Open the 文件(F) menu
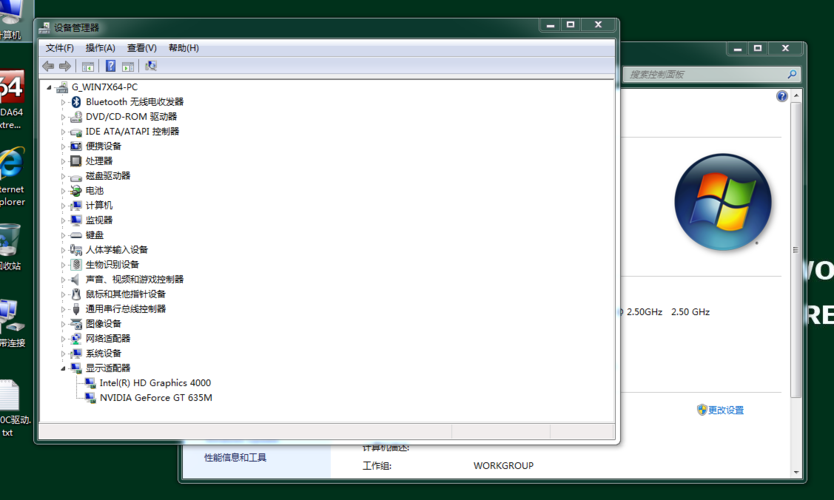The height and width of the screenshot is (500, 834). coord(60,48)
